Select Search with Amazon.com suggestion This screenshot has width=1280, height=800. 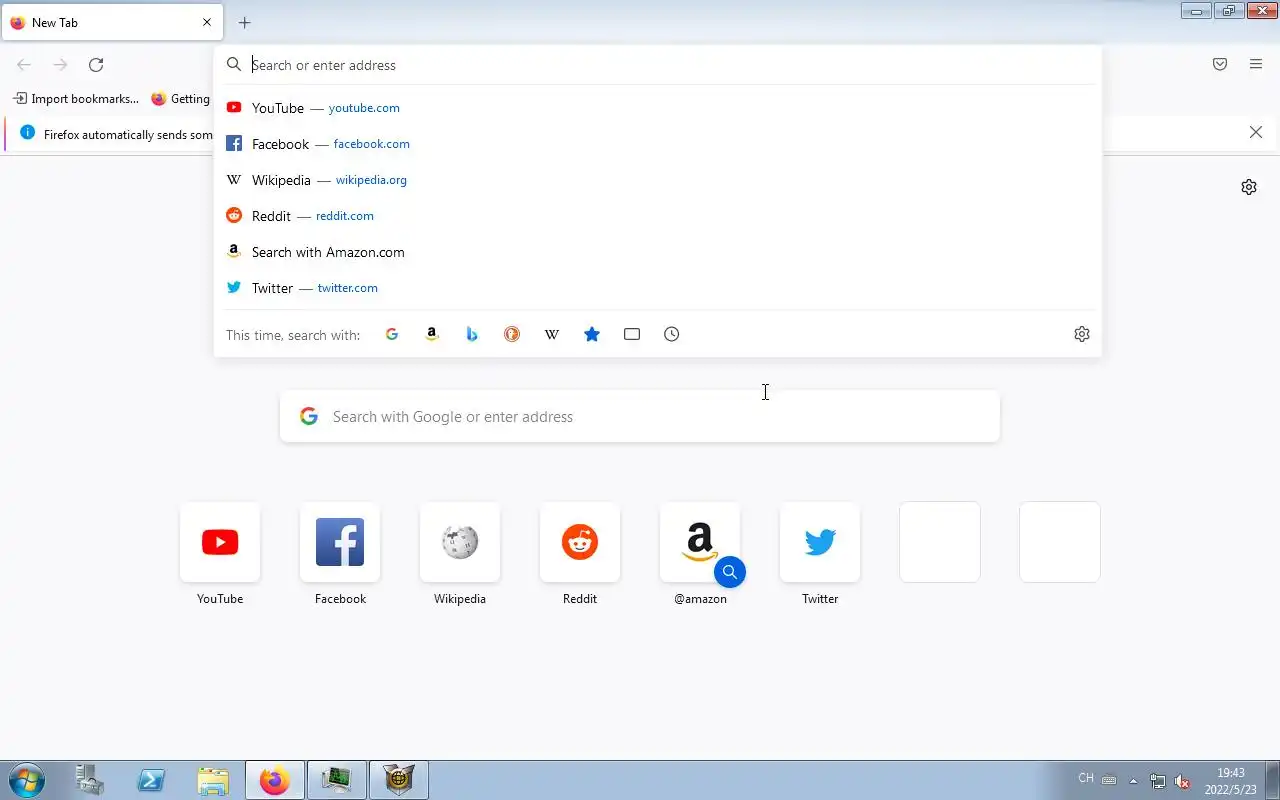pyautogui.click(x=658, y=252)
